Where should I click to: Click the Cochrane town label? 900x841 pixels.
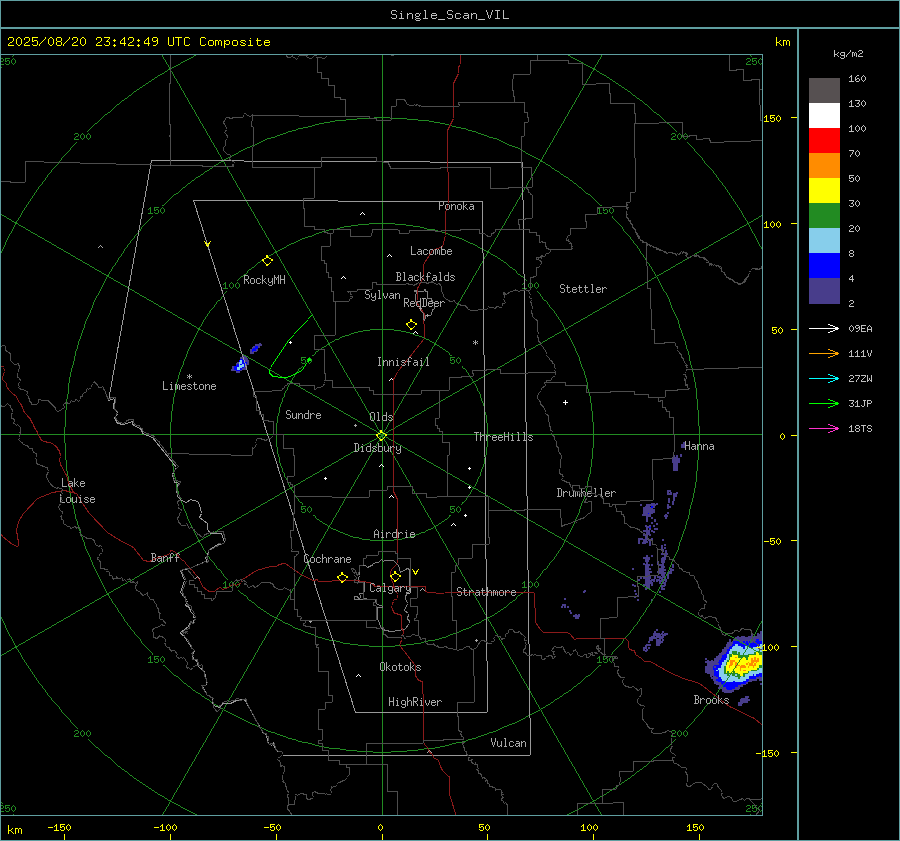tap(327, 559)
